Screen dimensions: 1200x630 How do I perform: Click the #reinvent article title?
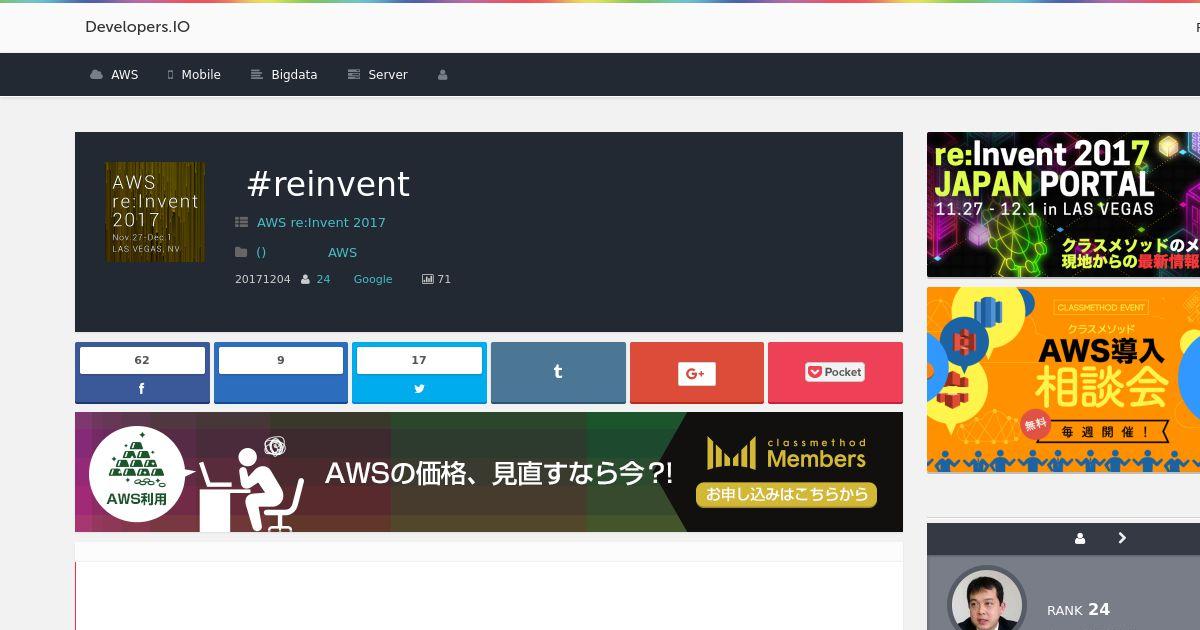pyautogui.click(x=328, y=184)
